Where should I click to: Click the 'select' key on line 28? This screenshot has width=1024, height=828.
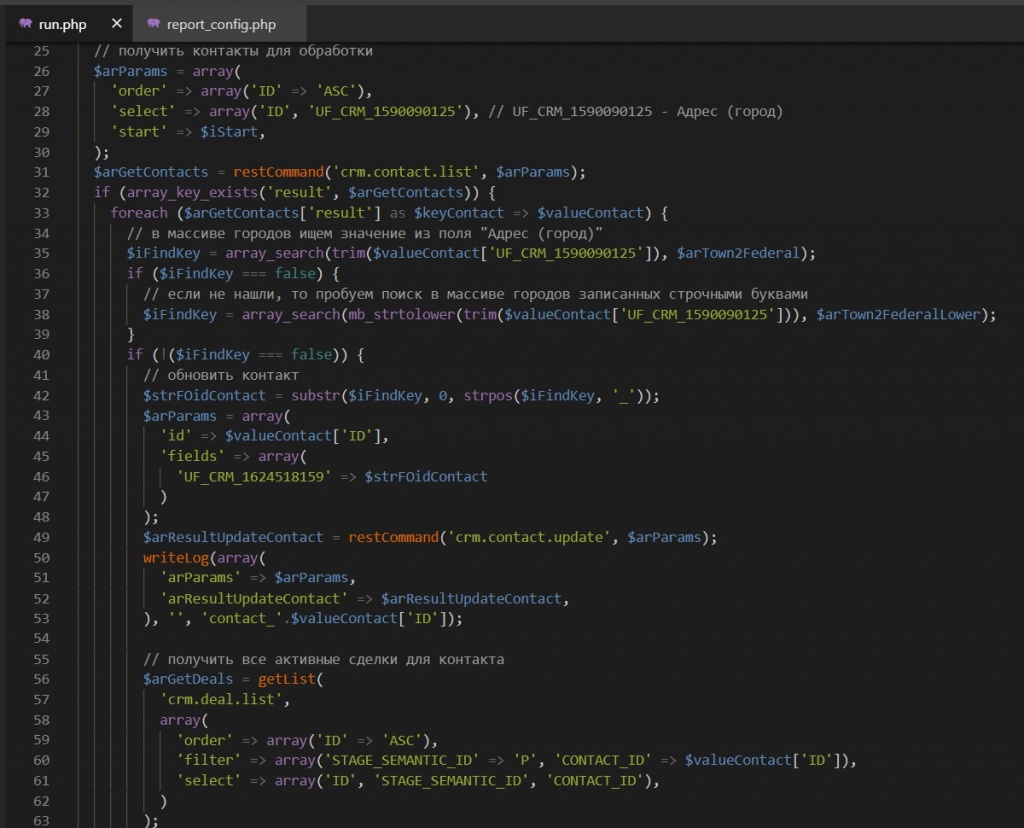coord(143,111)
